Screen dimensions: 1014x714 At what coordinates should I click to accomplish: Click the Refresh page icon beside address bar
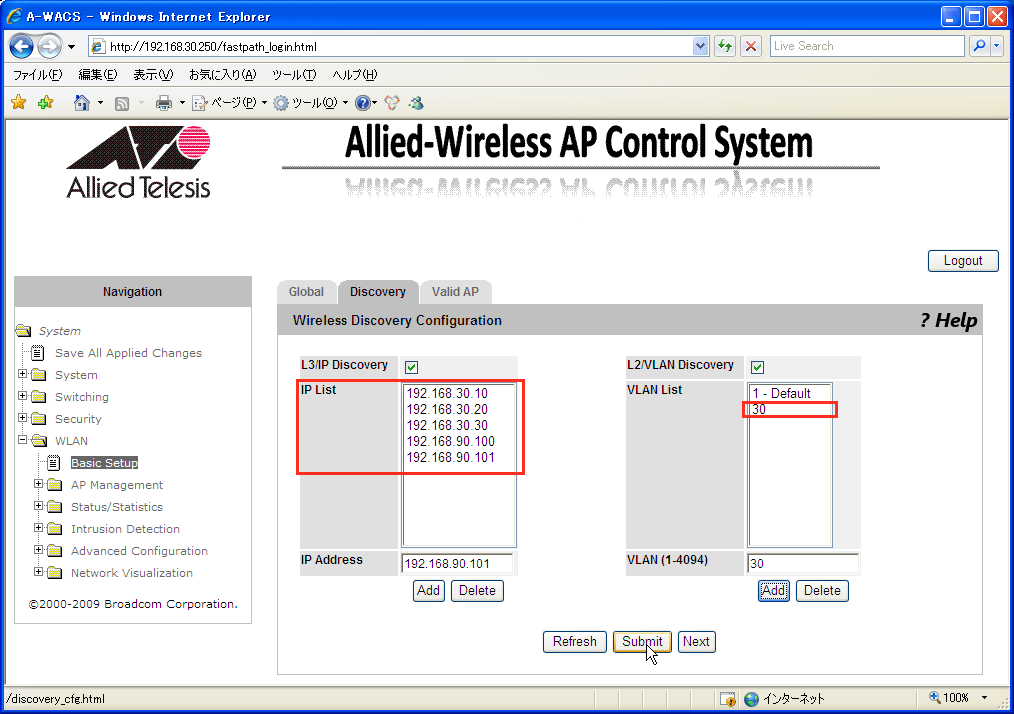point(725,46)
